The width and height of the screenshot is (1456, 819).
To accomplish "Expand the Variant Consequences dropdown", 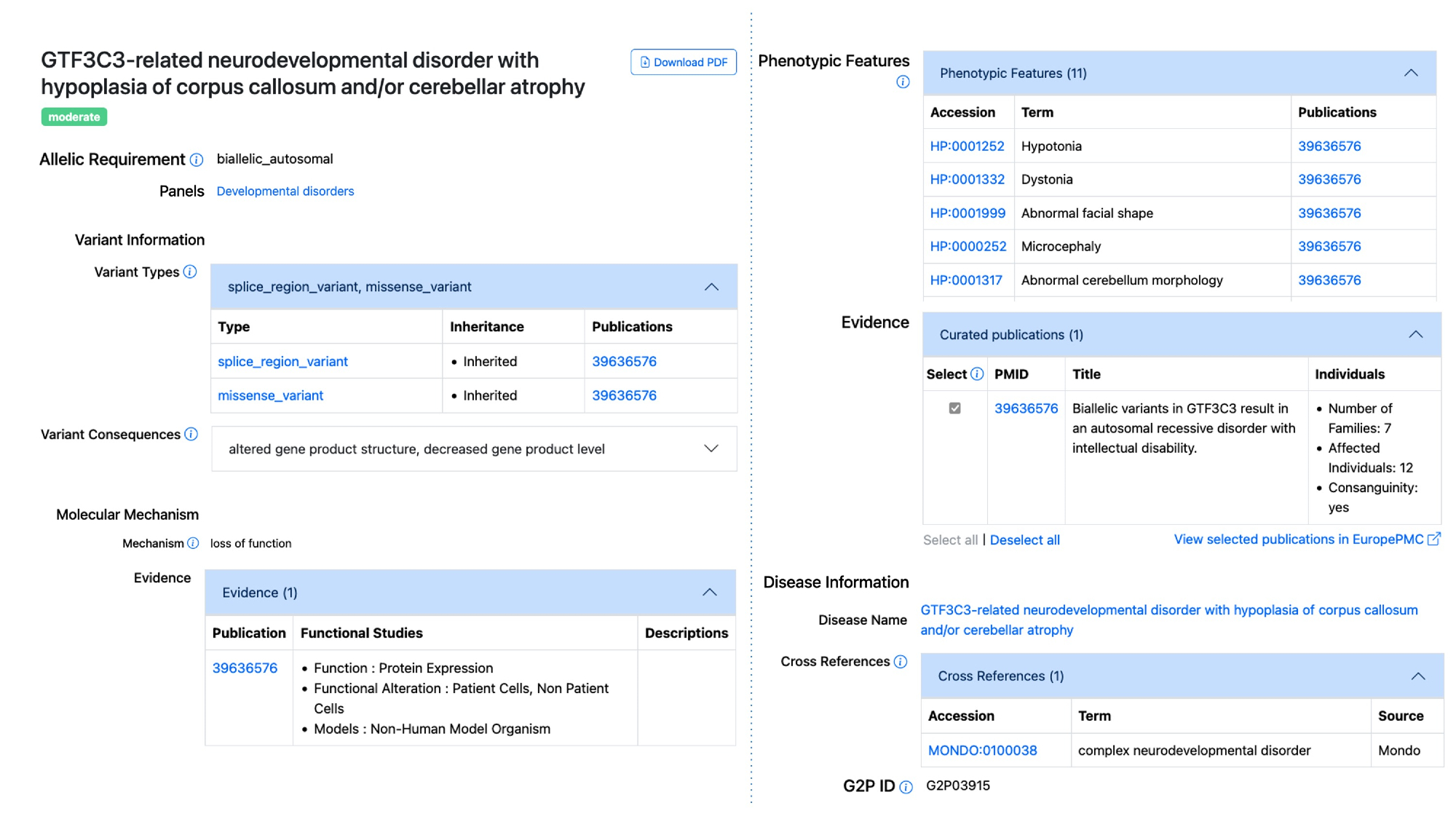I will (x=711, y=448).
